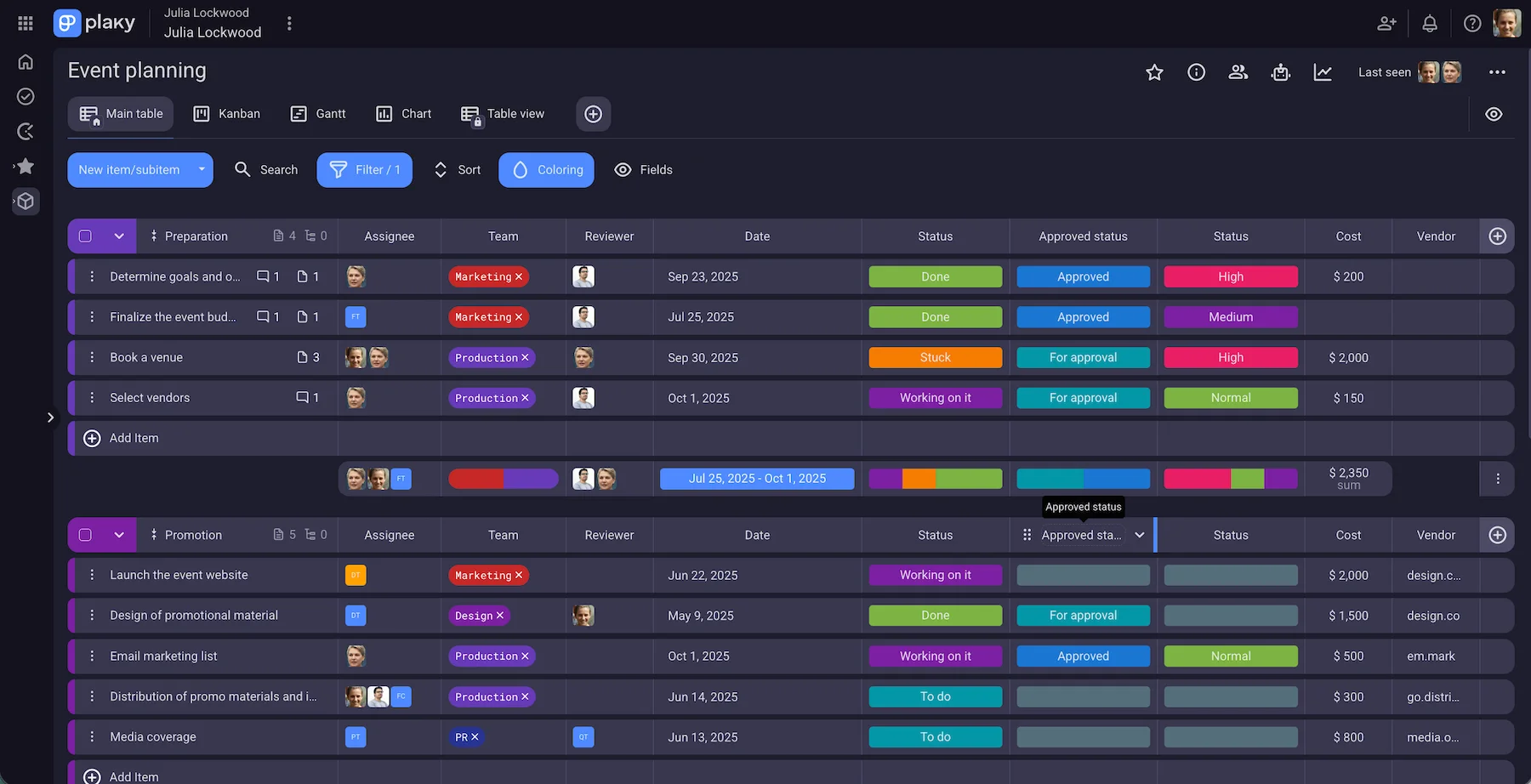Image resolution: width=1531 pixels, height=784 pixels.
Task: Star the Event planning board
Action: 1154,72
